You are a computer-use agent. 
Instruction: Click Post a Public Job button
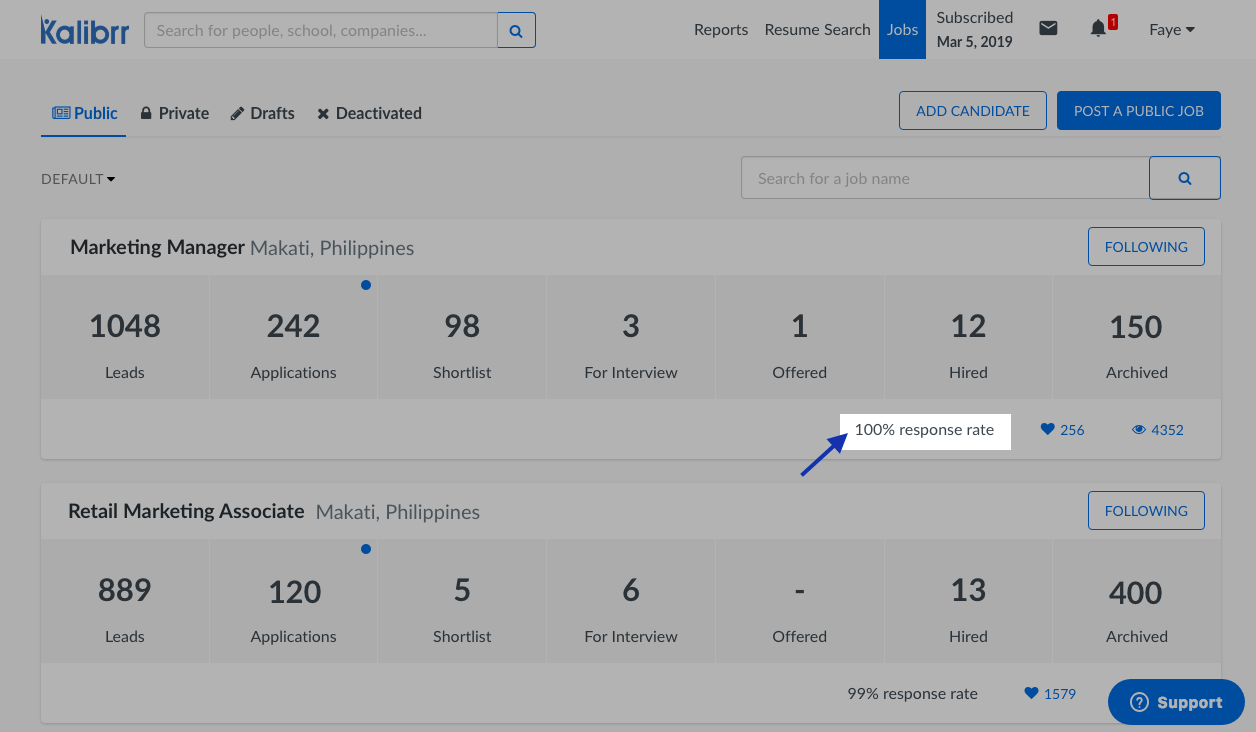(1138, 111)
